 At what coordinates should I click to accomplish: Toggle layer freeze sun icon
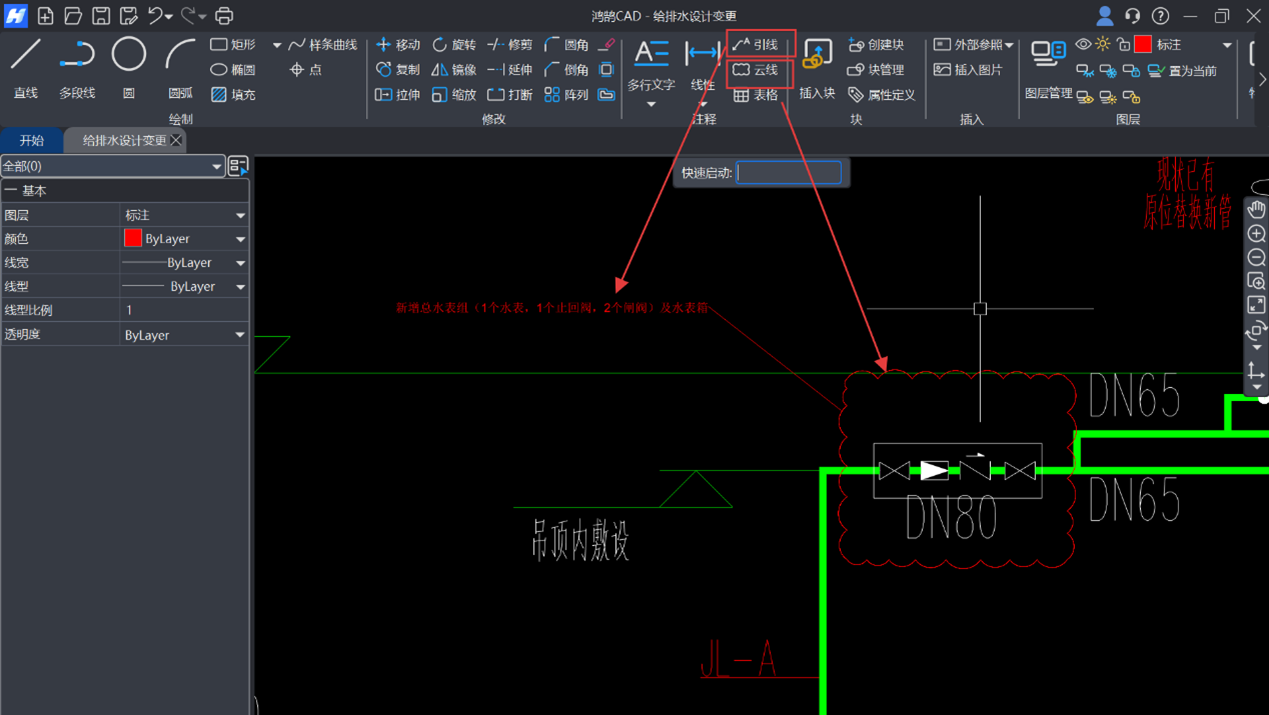click(x=1103, y=45)
